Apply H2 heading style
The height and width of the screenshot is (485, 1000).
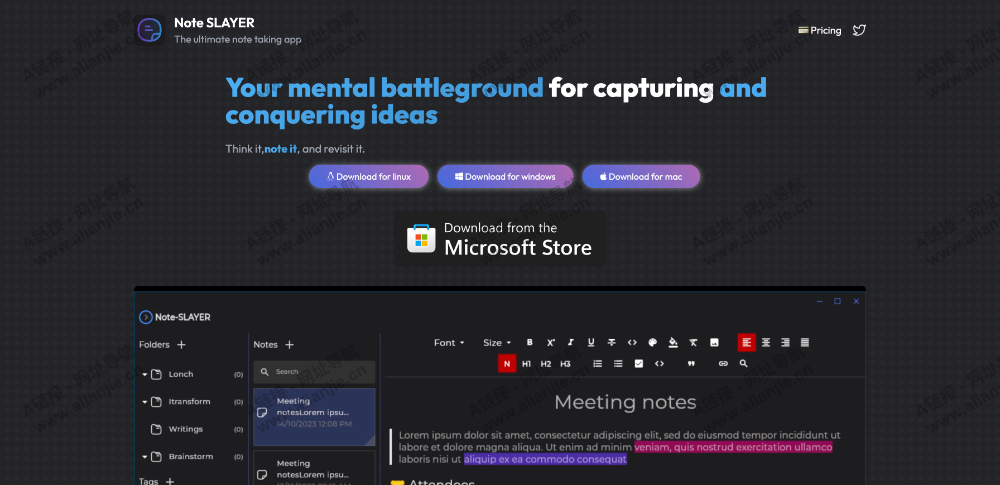(x=546, y=364)
